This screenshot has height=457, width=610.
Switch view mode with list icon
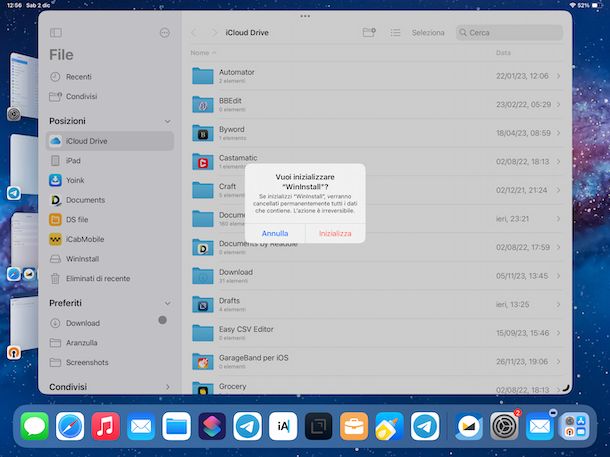click(x=395, y=33)
